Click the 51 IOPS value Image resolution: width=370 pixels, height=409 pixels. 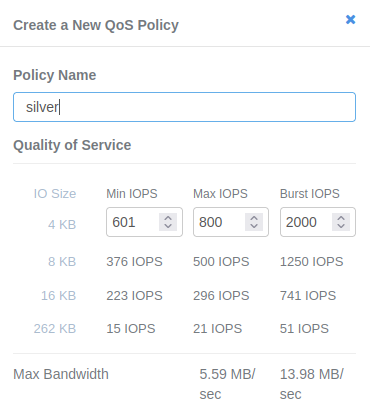304,329
